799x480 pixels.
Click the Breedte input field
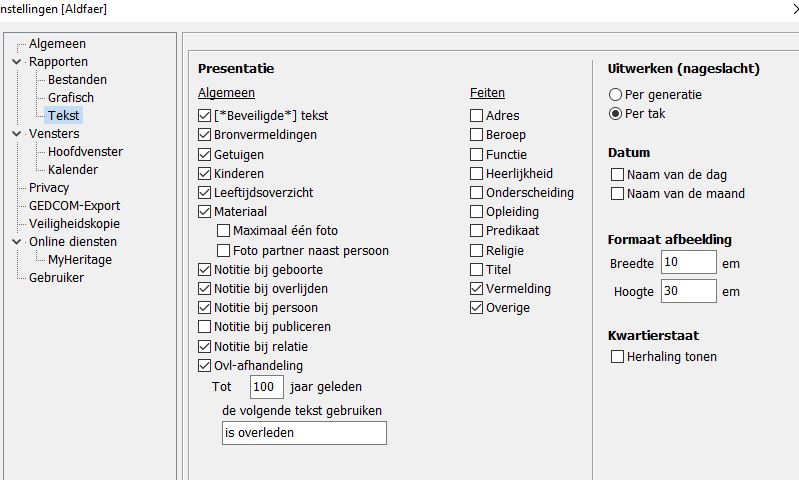coord(688,263)
